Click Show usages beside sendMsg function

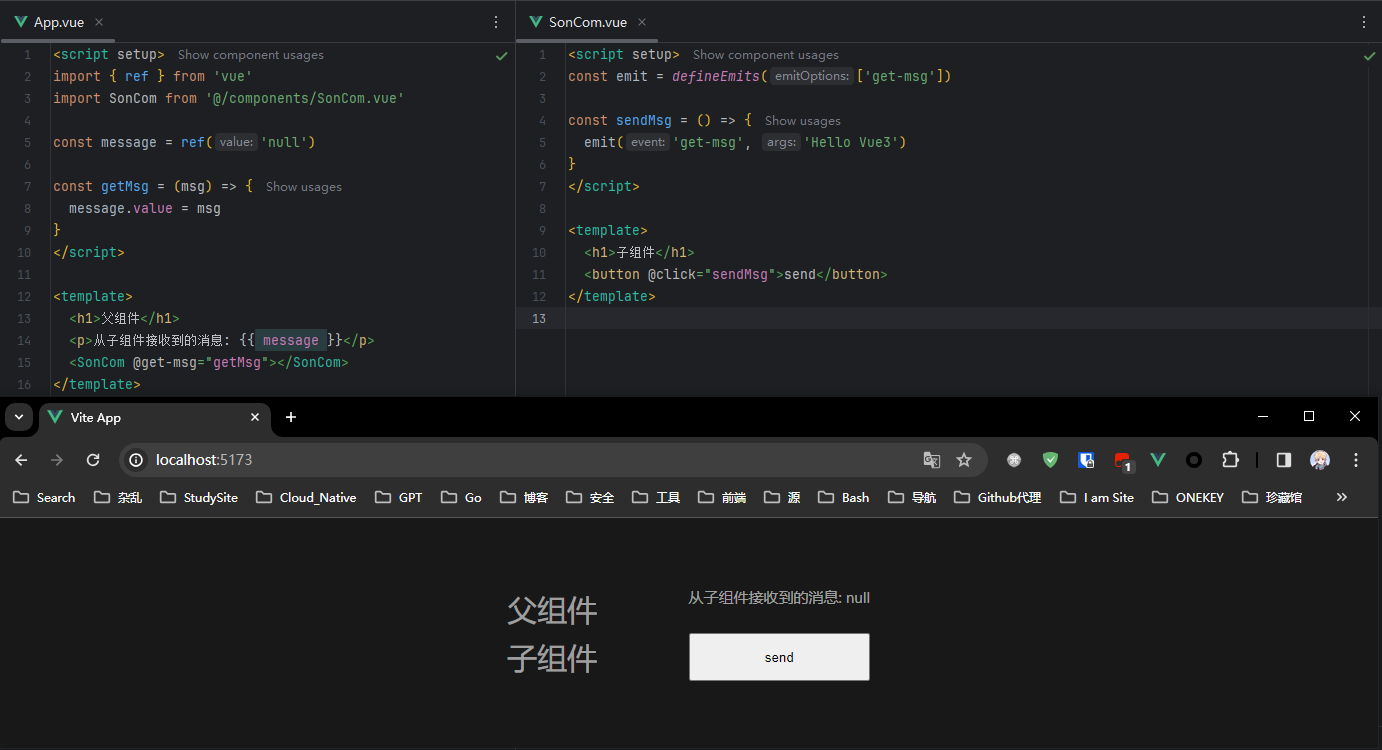click(x=803, y=121)
